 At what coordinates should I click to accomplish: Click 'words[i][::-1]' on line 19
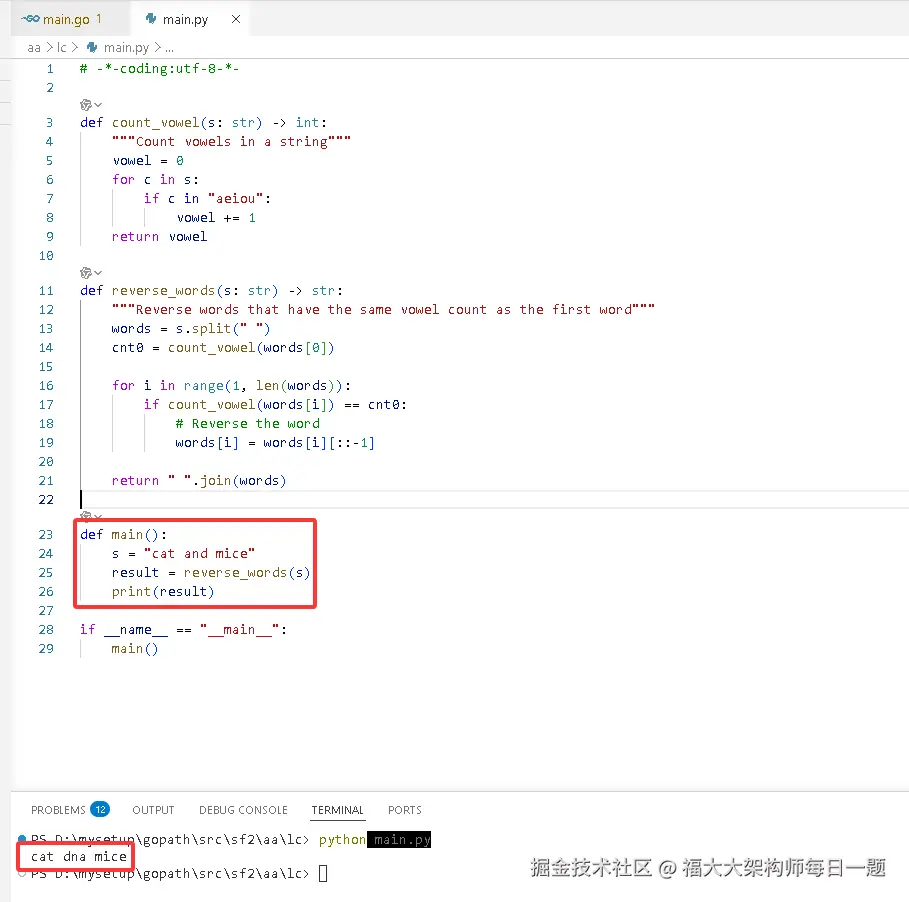319,443
